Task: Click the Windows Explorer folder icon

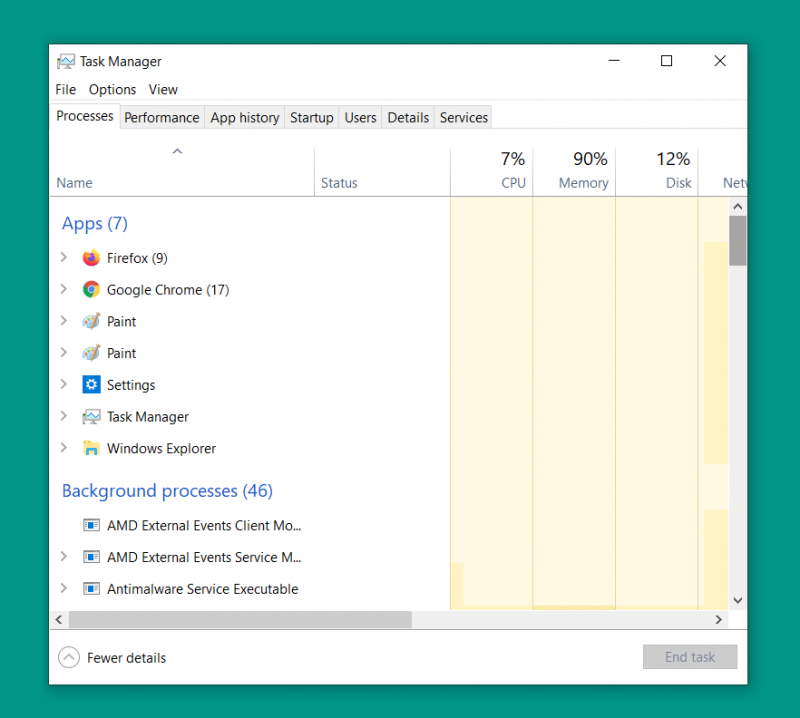Action: [x=91, y=448]
